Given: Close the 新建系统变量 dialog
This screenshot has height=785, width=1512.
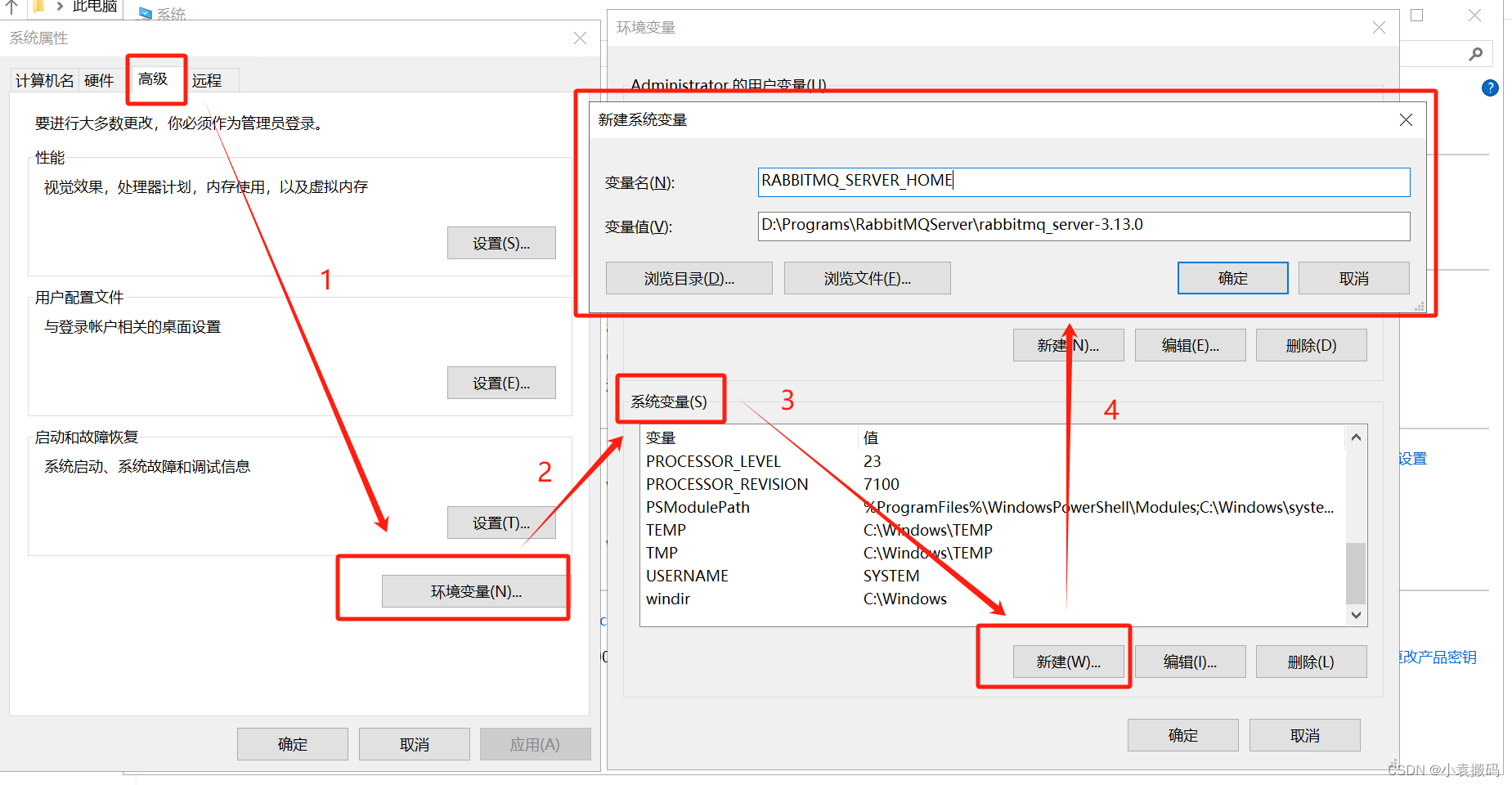Looking at the screenshot, I should pos(1406,119).
